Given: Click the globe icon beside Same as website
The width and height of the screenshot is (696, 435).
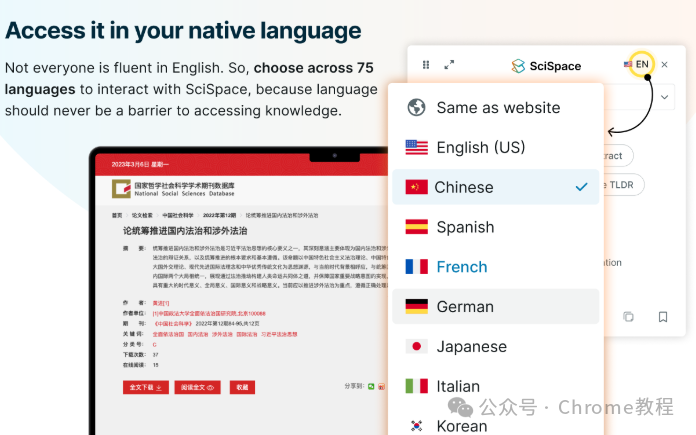Looking at the screenshot, I should [416, 107].
